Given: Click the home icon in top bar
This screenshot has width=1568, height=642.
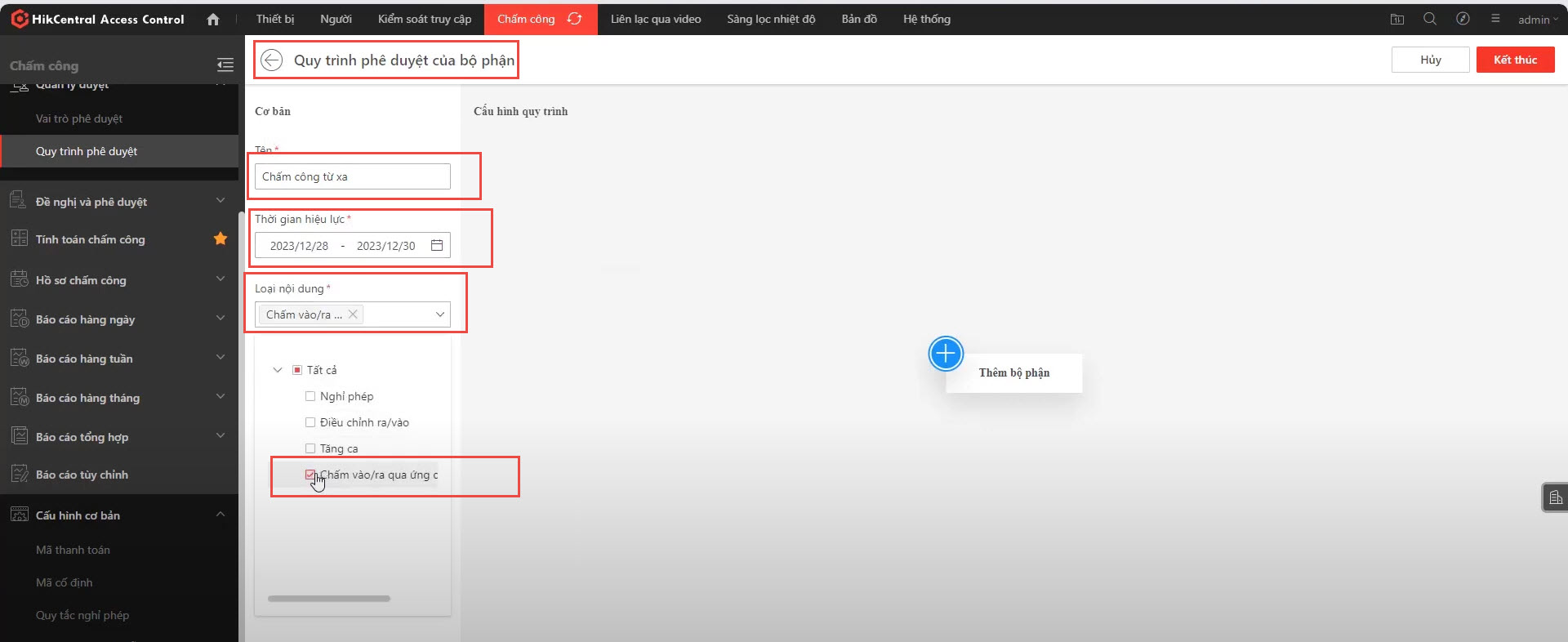Looking at the screenshot, I should pyautogui.click(x=213, y=19).
